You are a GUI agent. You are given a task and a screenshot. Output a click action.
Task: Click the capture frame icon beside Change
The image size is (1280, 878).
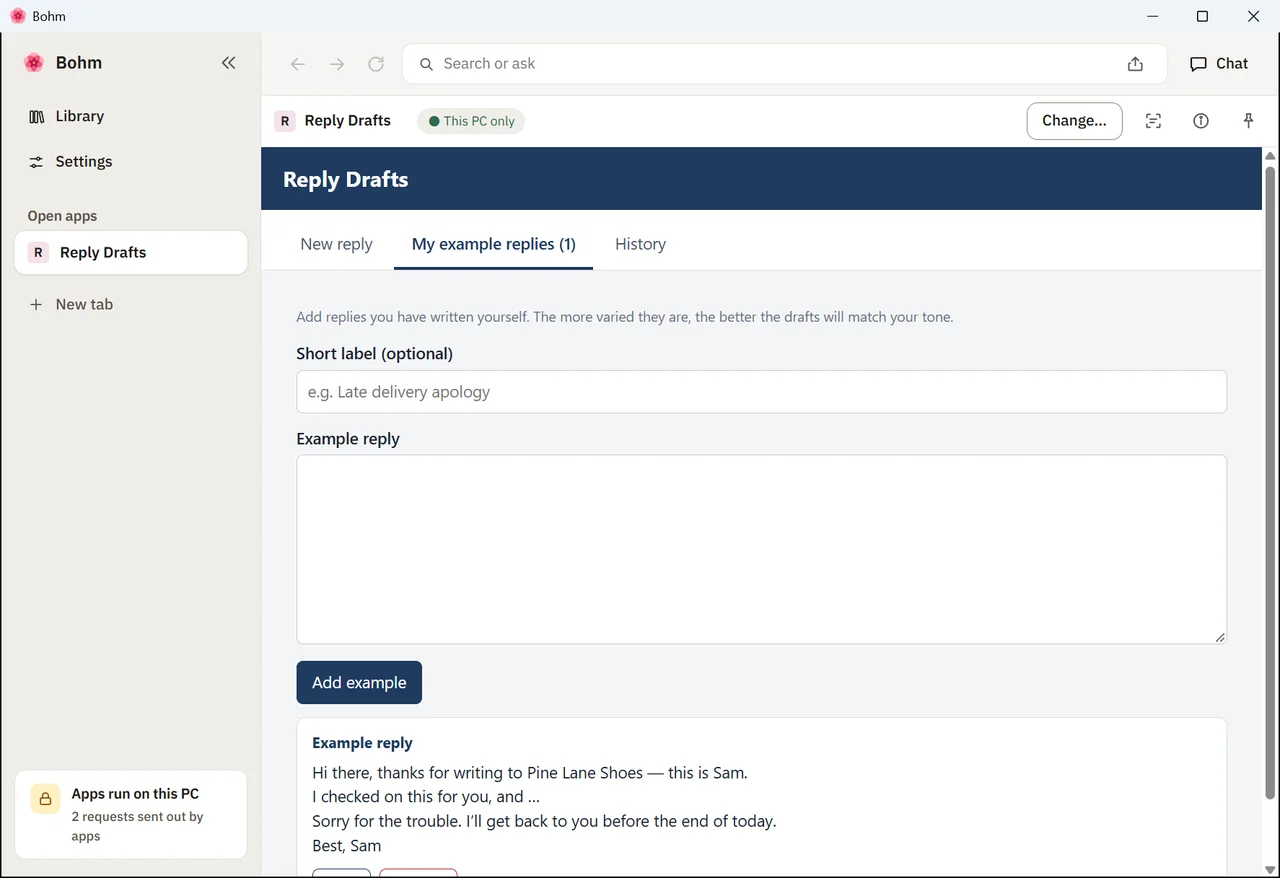(x=1153, y=121)
